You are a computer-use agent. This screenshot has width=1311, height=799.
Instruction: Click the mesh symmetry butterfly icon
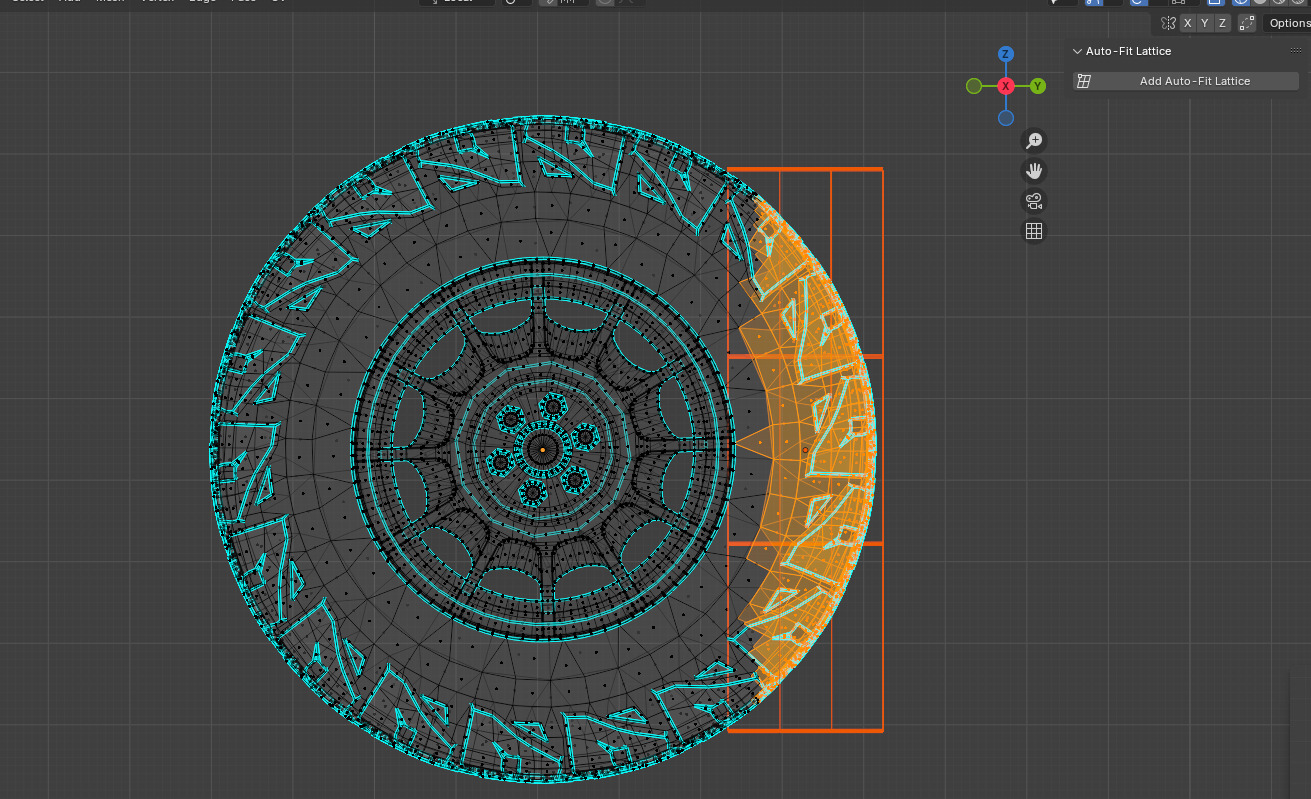point(1167,23)
